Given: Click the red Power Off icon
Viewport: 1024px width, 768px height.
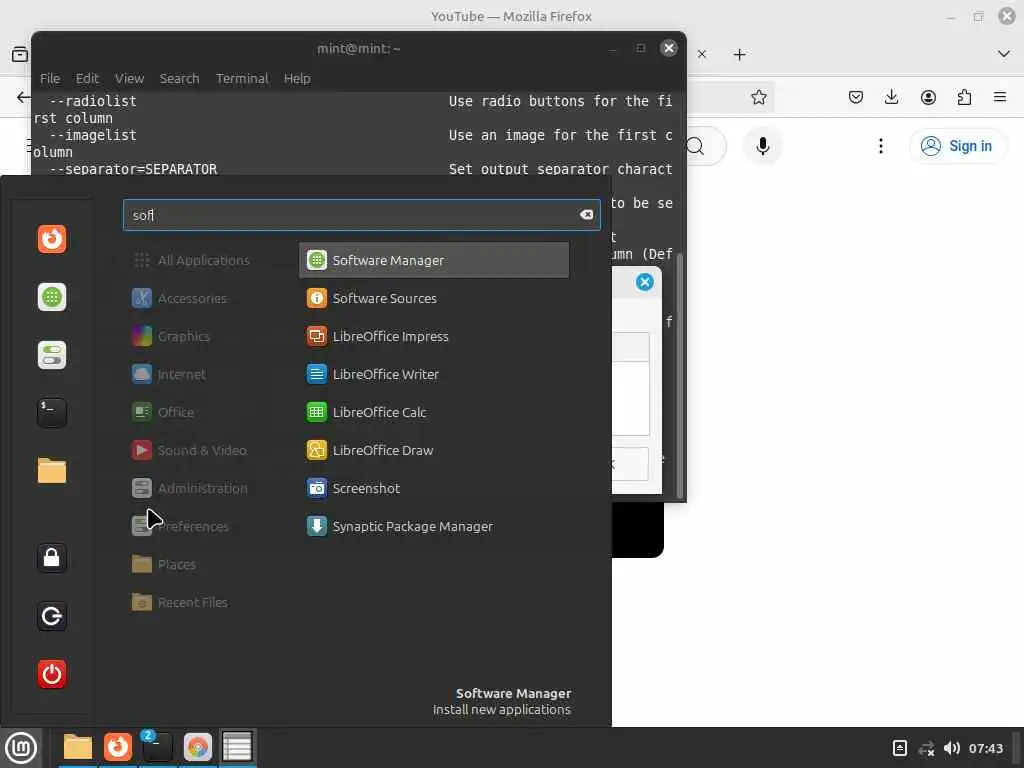Looking at the screenshot, I should [52, 674].
